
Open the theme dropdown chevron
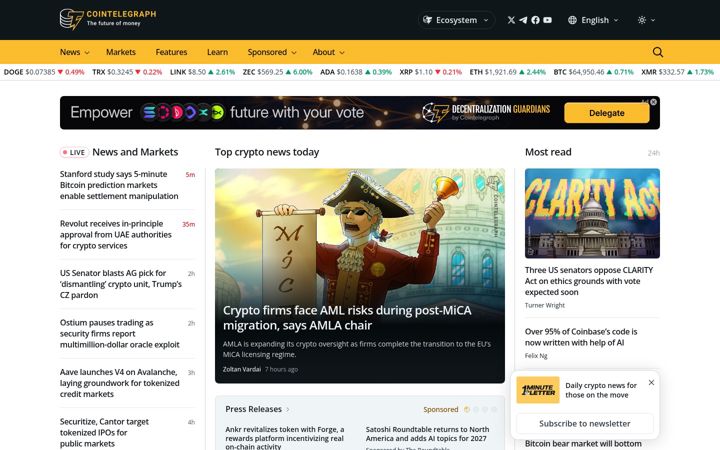653,20
